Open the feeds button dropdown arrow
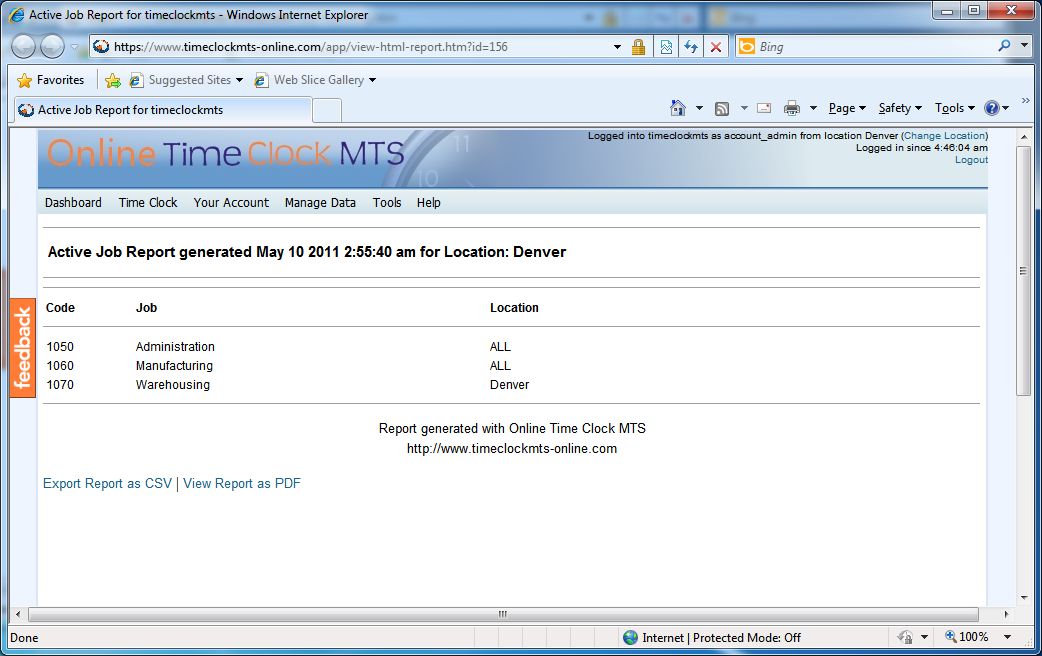Viewport: 1042px width, 656px height. 744,108
